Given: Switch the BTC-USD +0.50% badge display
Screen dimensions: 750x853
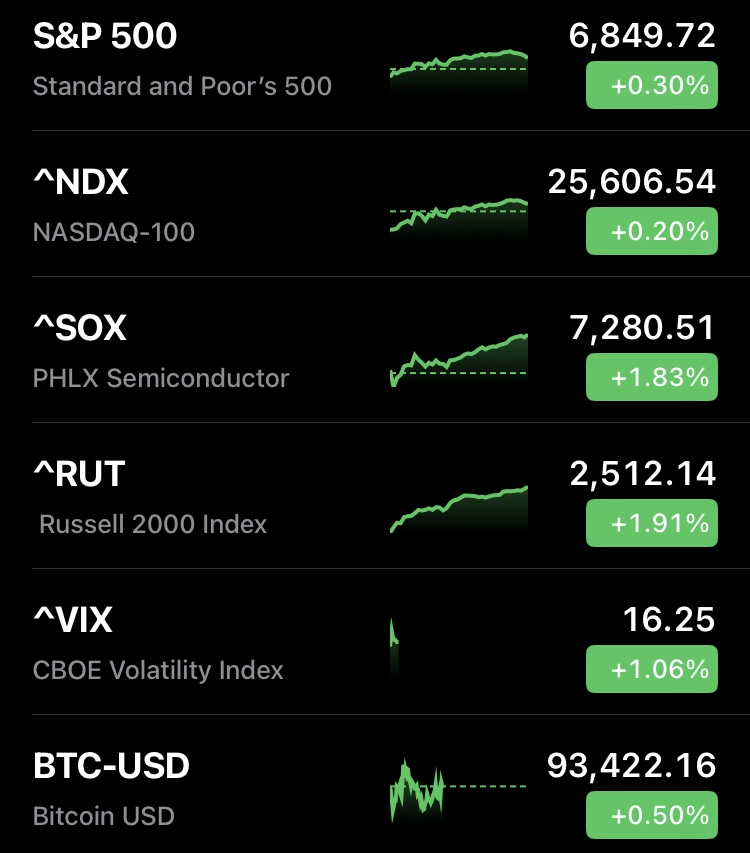Looking at the screenshot, I should click(x=651, y=815).
